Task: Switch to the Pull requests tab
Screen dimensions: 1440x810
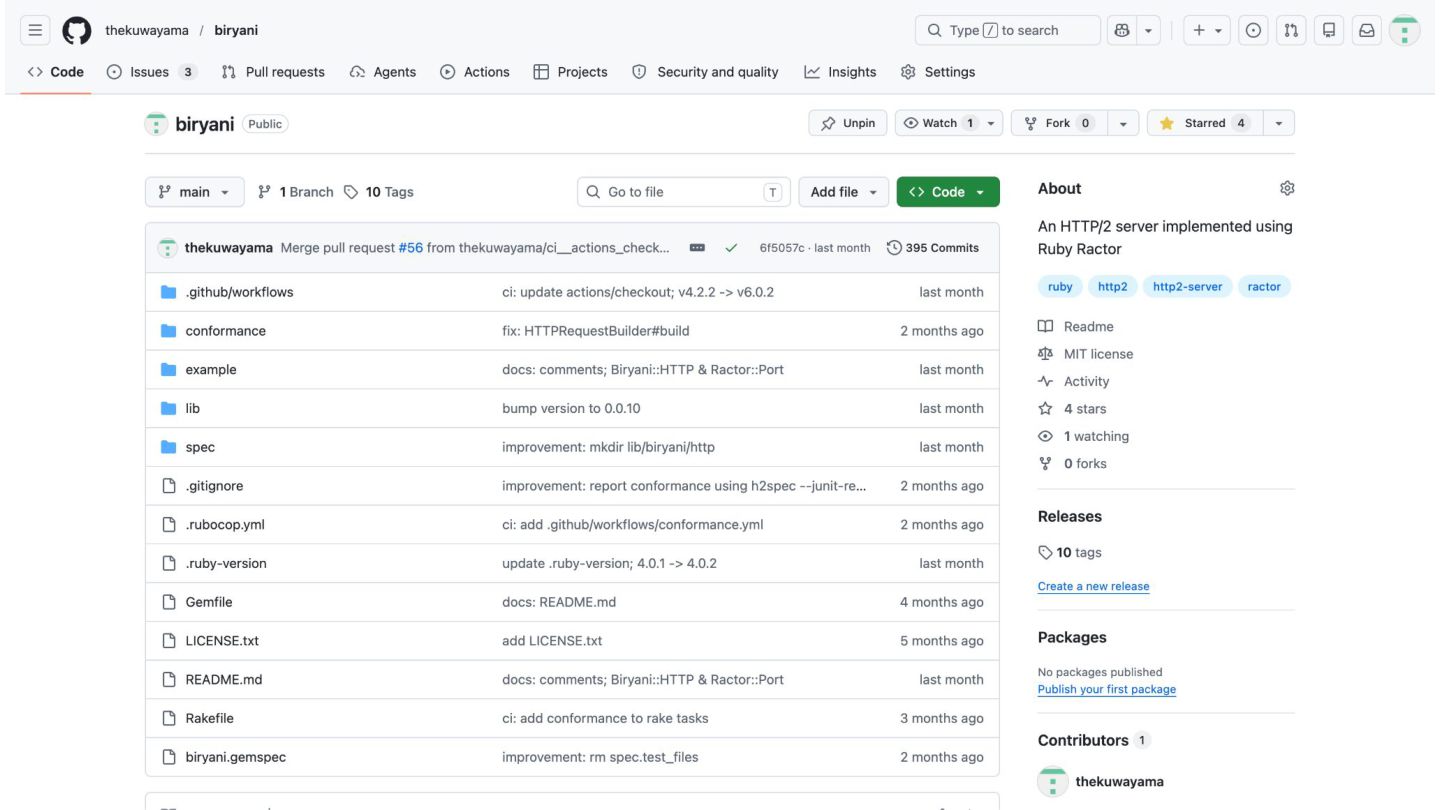Action: pyautogui.click(x=273, y=72)
